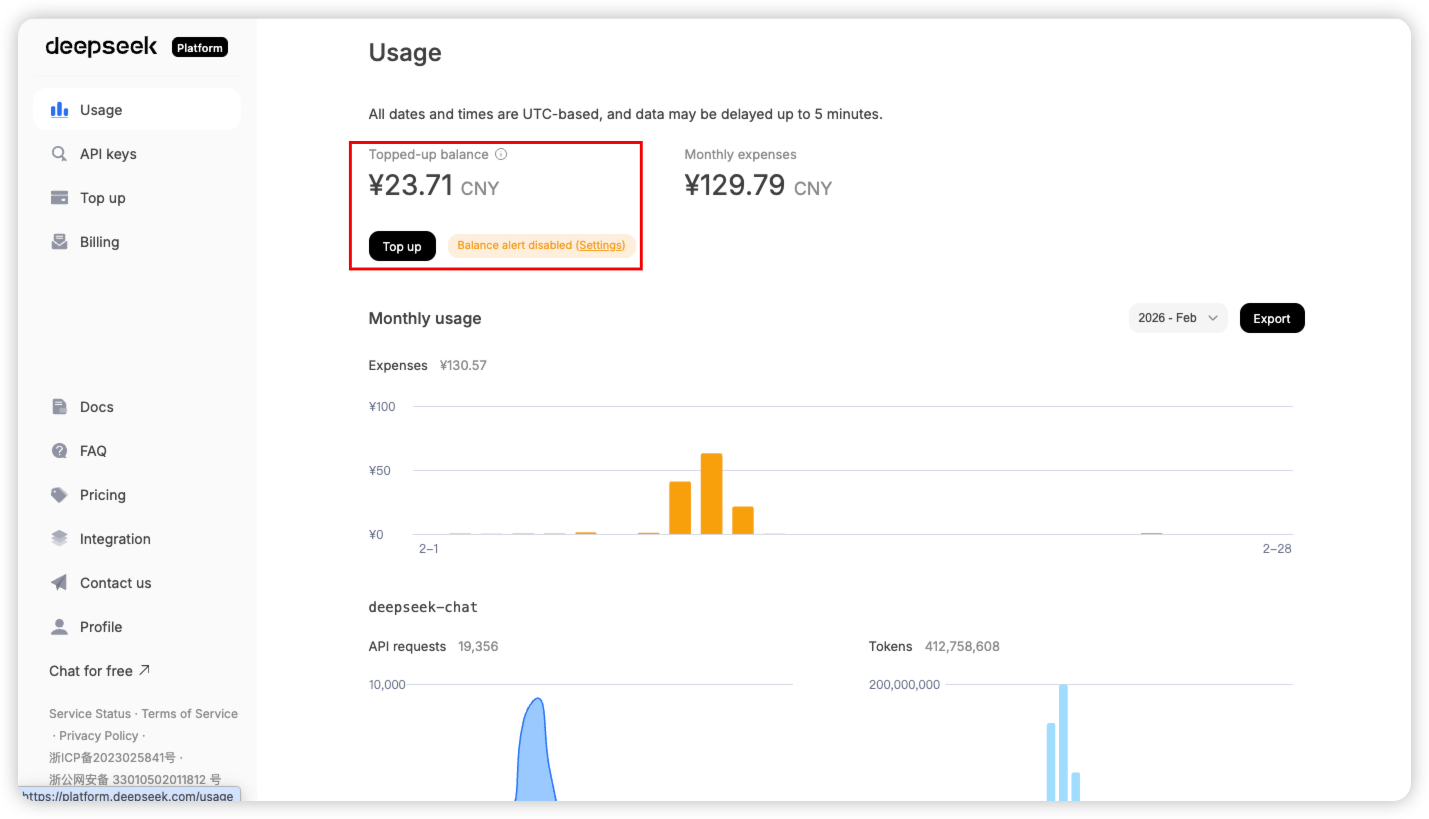1429x819 pixels.
Task: Click the Profile person icon
Action: tap(60, 627)
